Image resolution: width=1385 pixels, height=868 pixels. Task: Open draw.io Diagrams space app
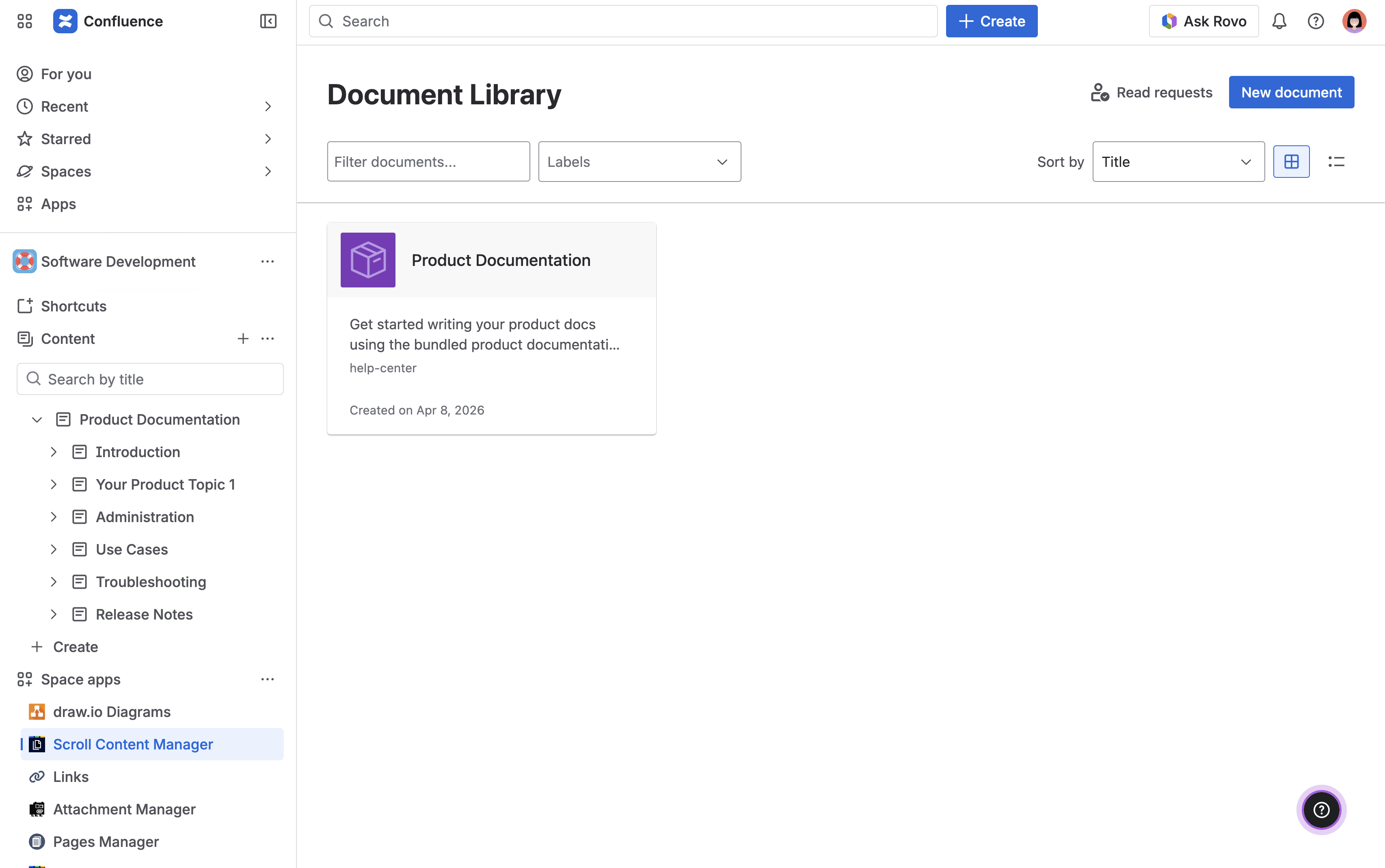[x=112, y=711]
